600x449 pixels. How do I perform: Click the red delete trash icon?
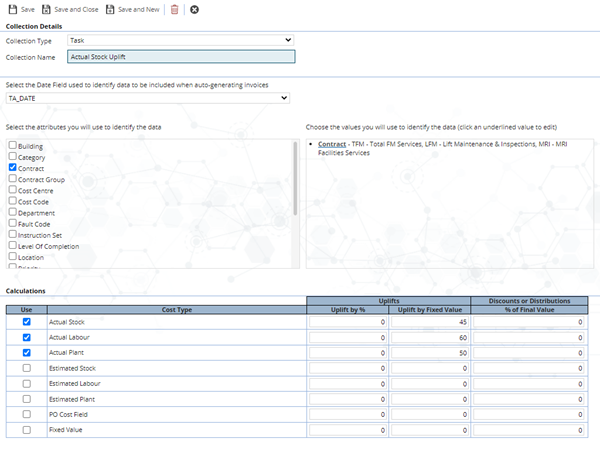pos(175,9)
